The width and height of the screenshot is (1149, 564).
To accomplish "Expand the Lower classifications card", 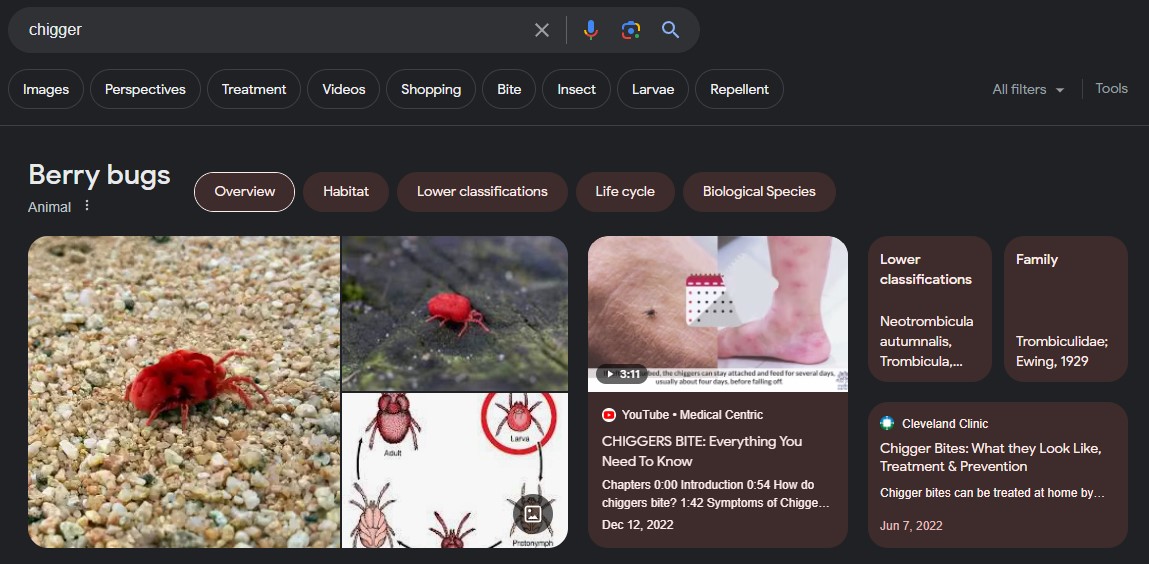I will click(929, 308).
